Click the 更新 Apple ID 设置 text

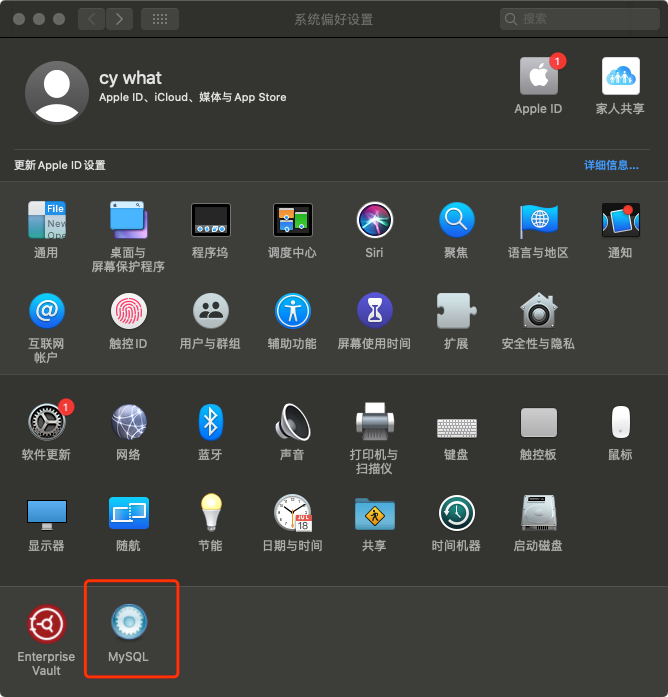pos(60,165)
